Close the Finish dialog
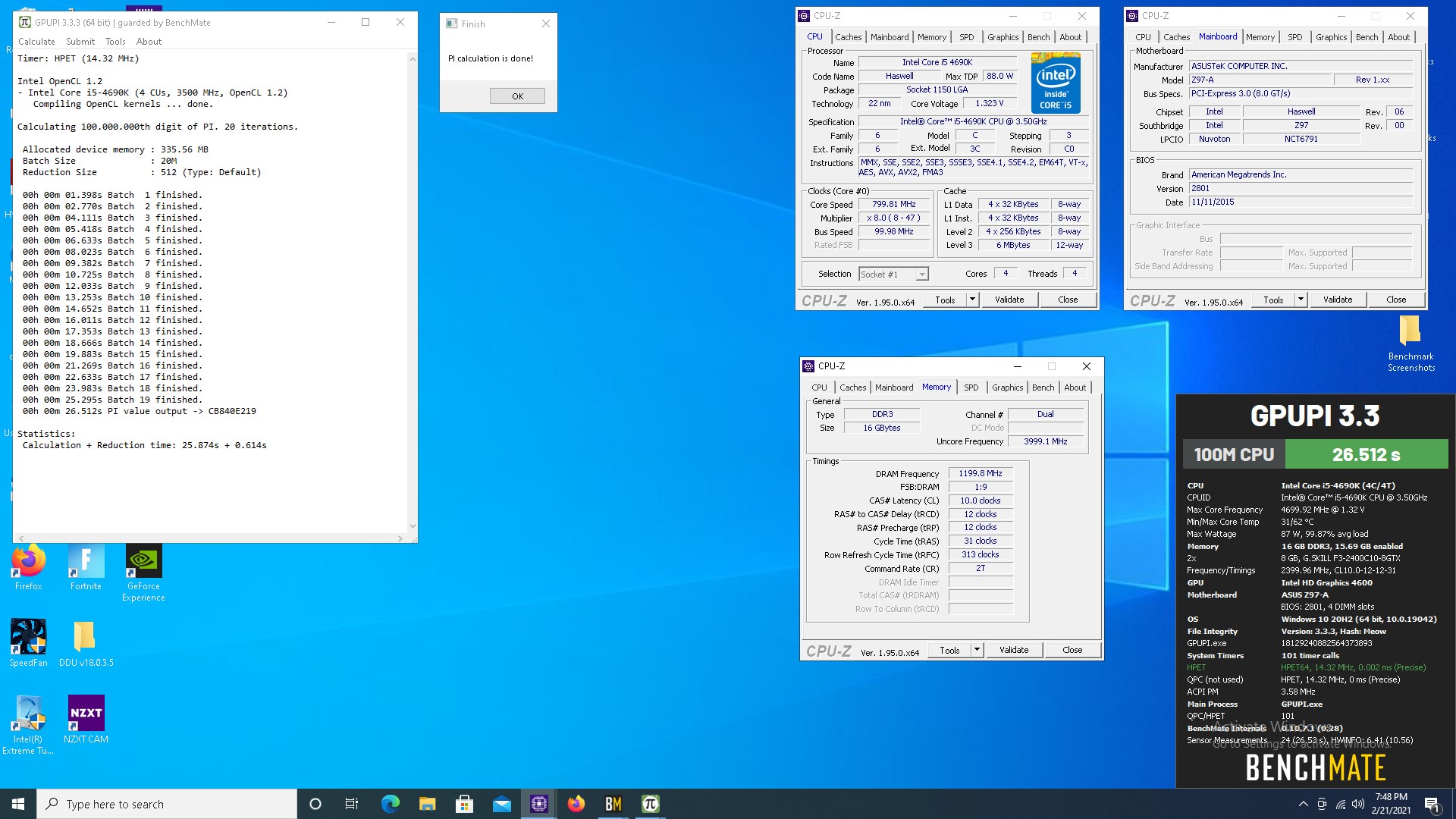Screen dimensions: 1456x819 (x=545, y=24)
